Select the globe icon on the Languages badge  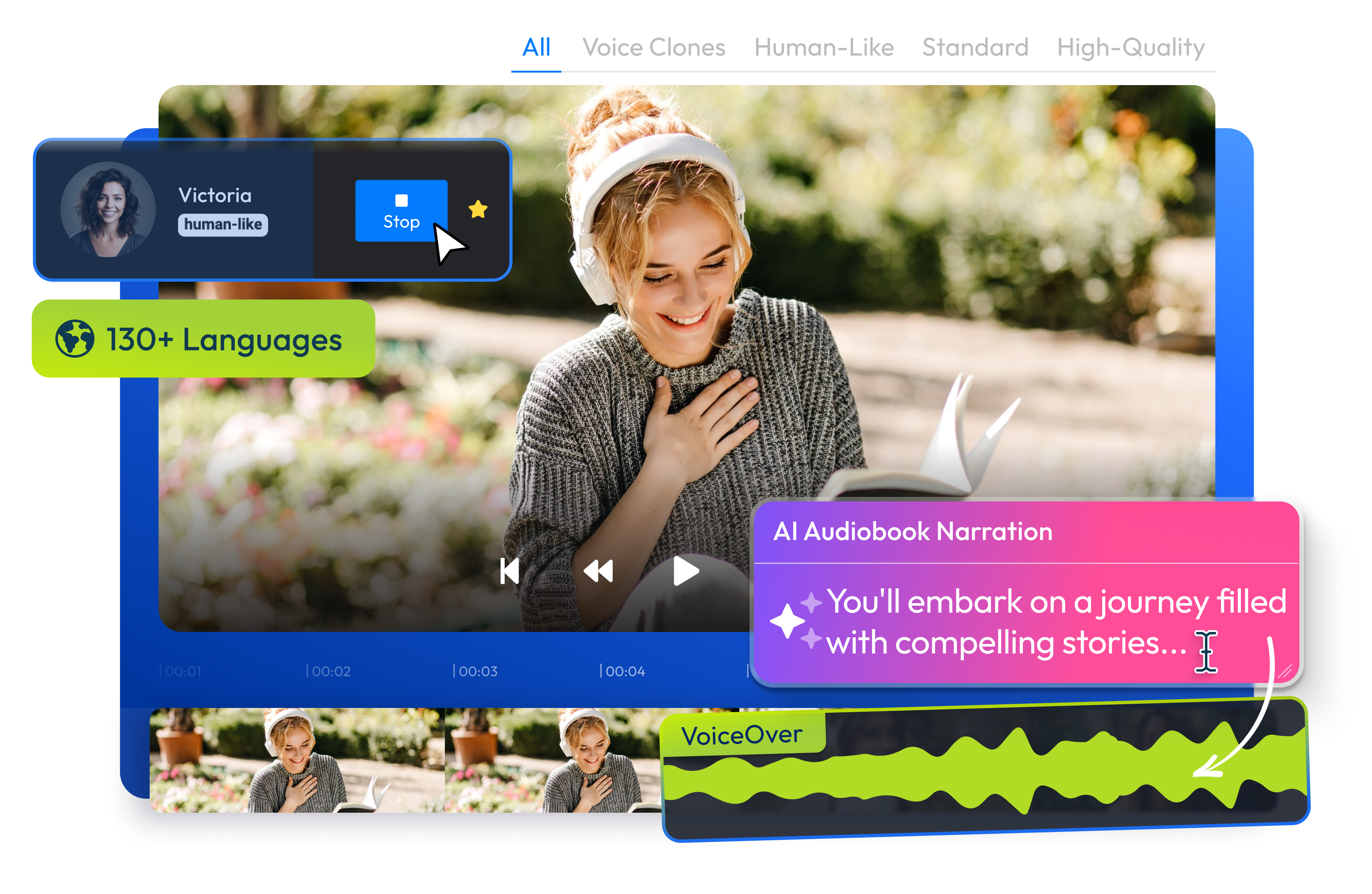(75, 339)
